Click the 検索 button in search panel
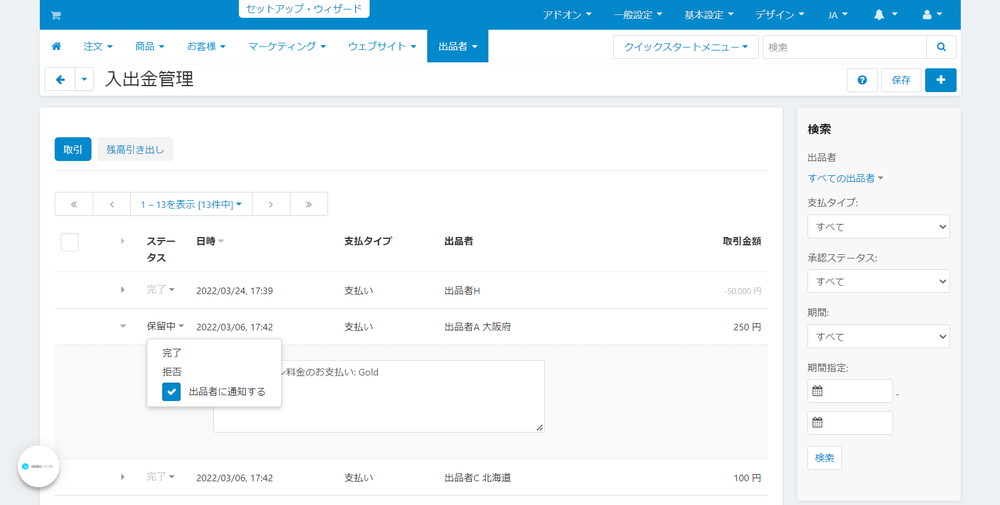Screen dimensions: 1000x505 (x=825, y=458)
